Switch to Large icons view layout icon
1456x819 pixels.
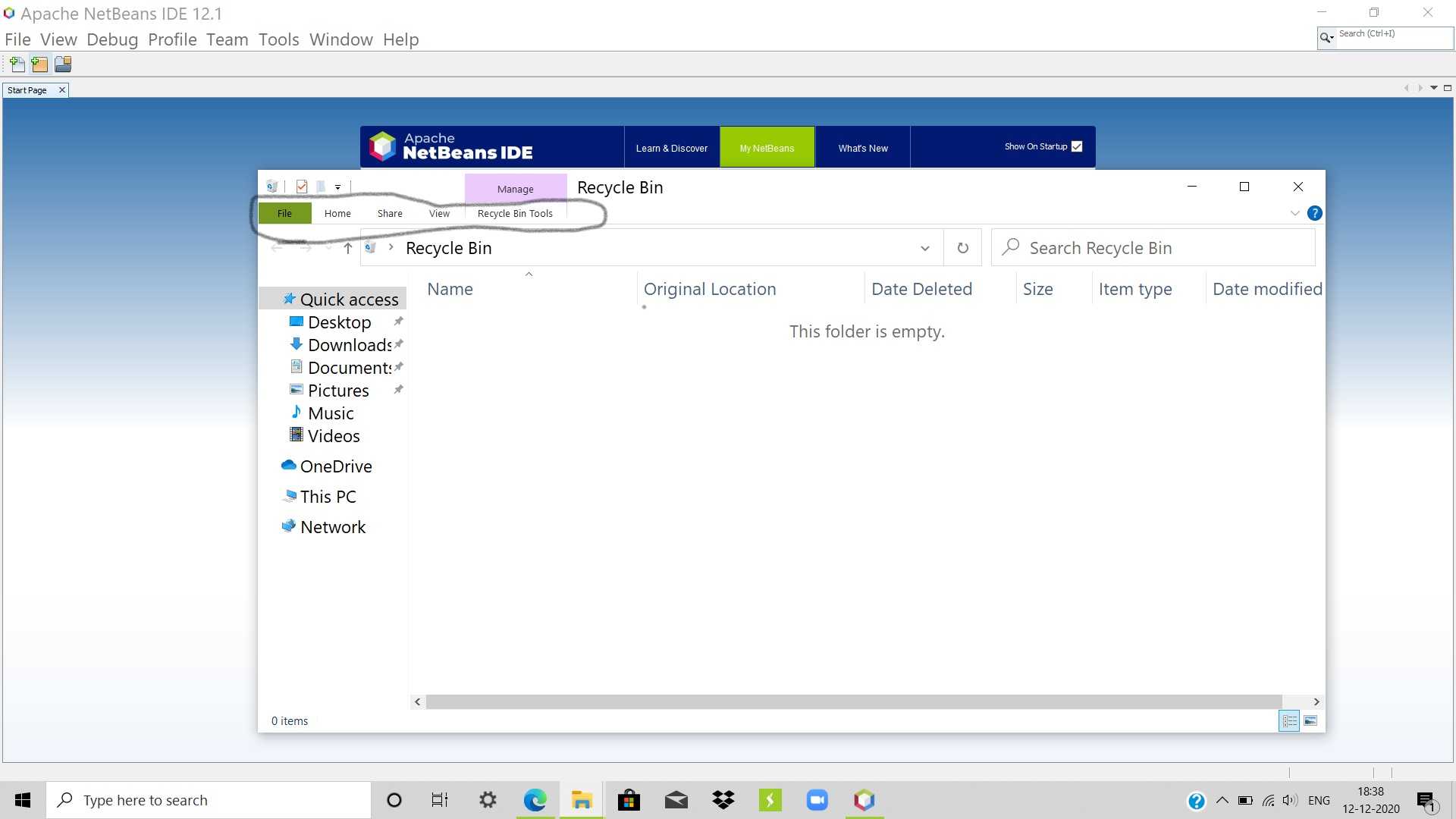click(x=1310, y=720)
